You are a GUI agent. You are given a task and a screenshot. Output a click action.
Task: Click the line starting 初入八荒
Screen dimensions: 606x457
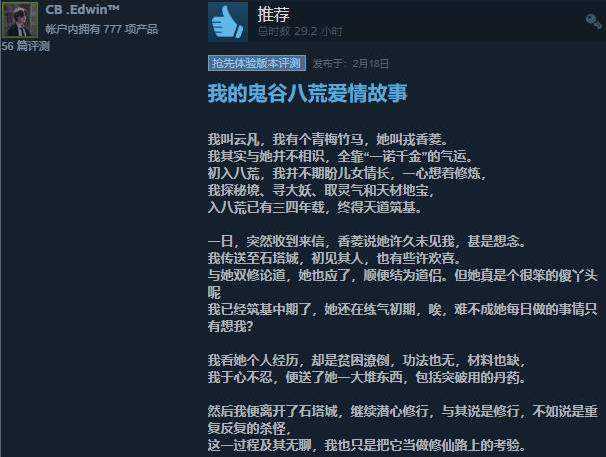pos(347,173)
